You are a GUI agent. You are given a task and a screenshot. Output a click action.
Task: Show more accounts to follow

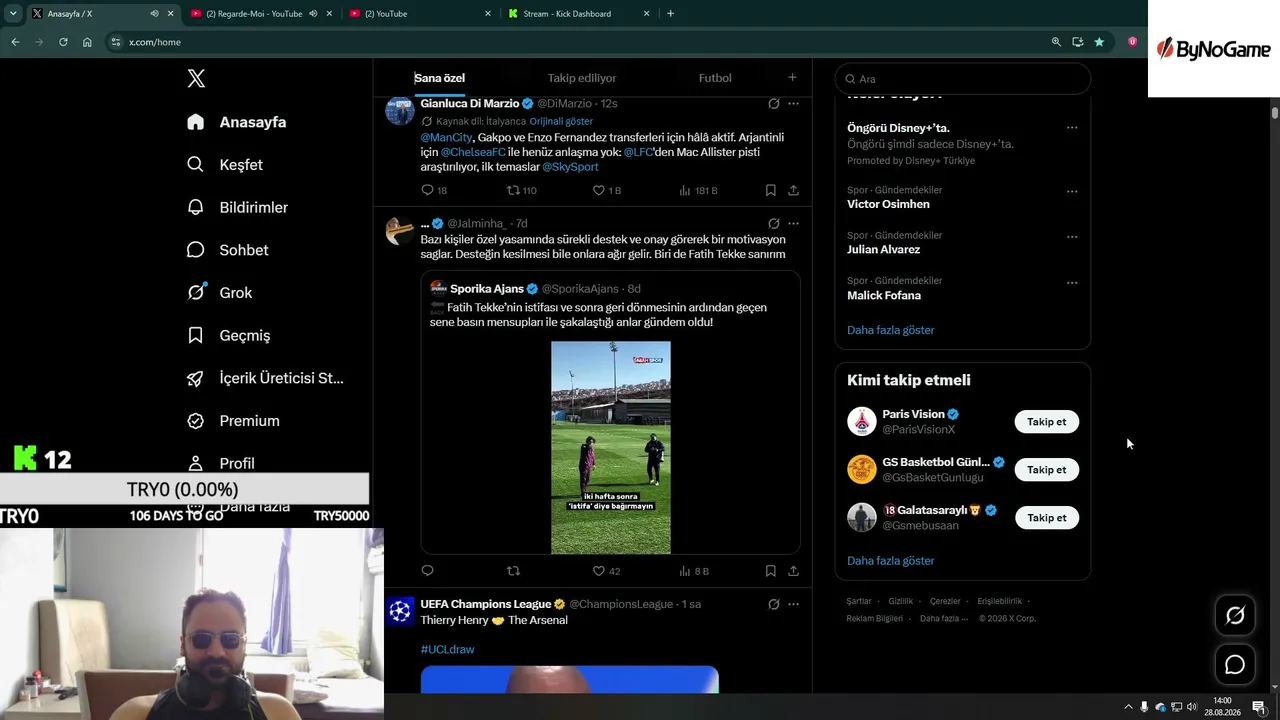tap(891, 561)
